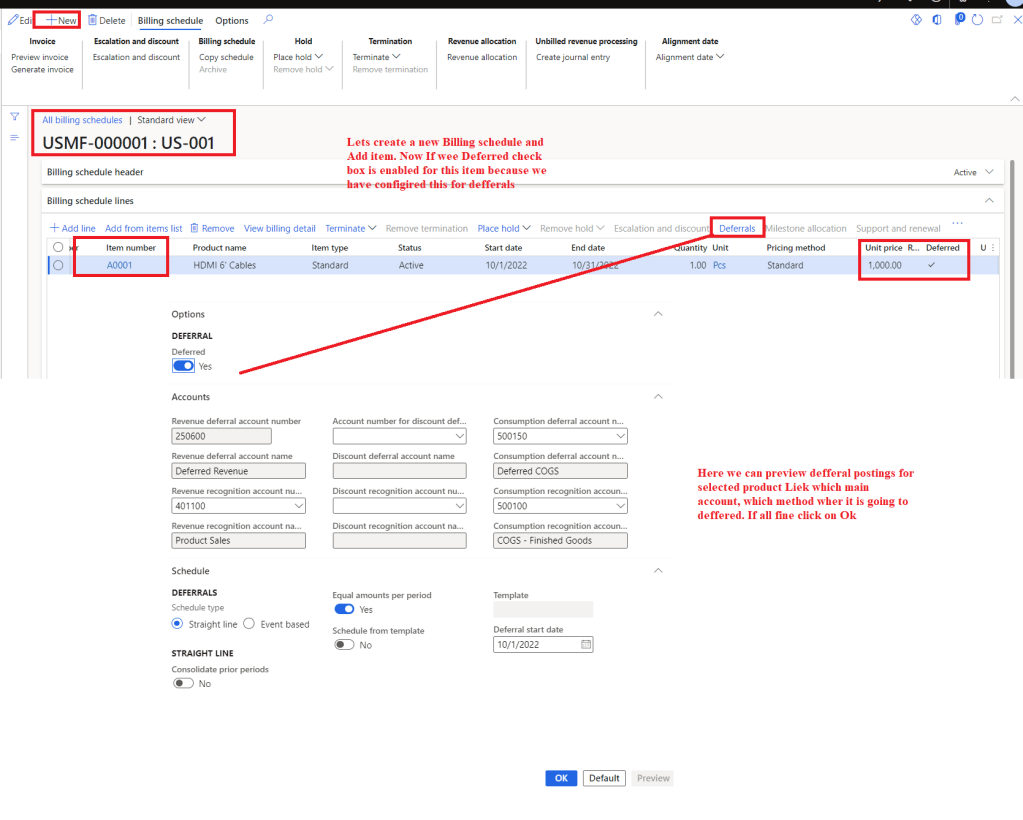Click the OK button
The image size is (1023, 820).
pyautogui.click(x=561, y=778)
